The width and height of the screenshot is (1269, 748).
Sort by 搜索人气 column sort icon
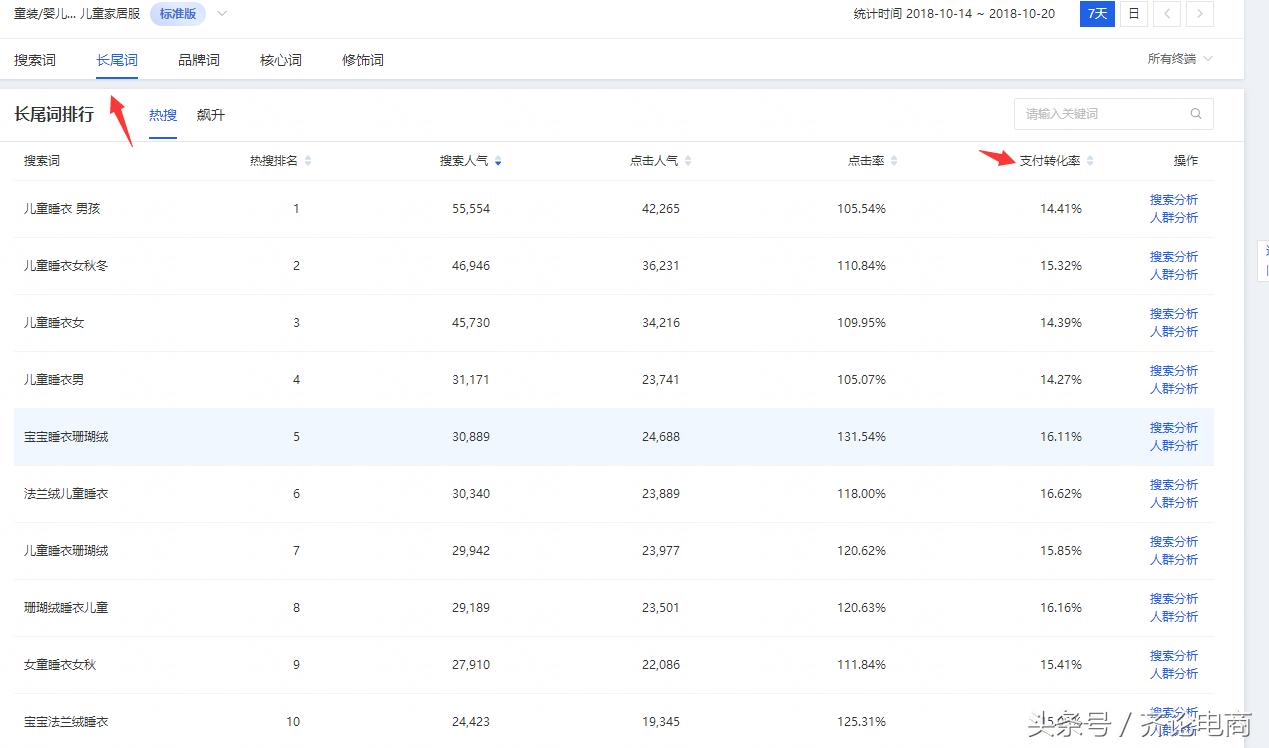click(498, 161)
